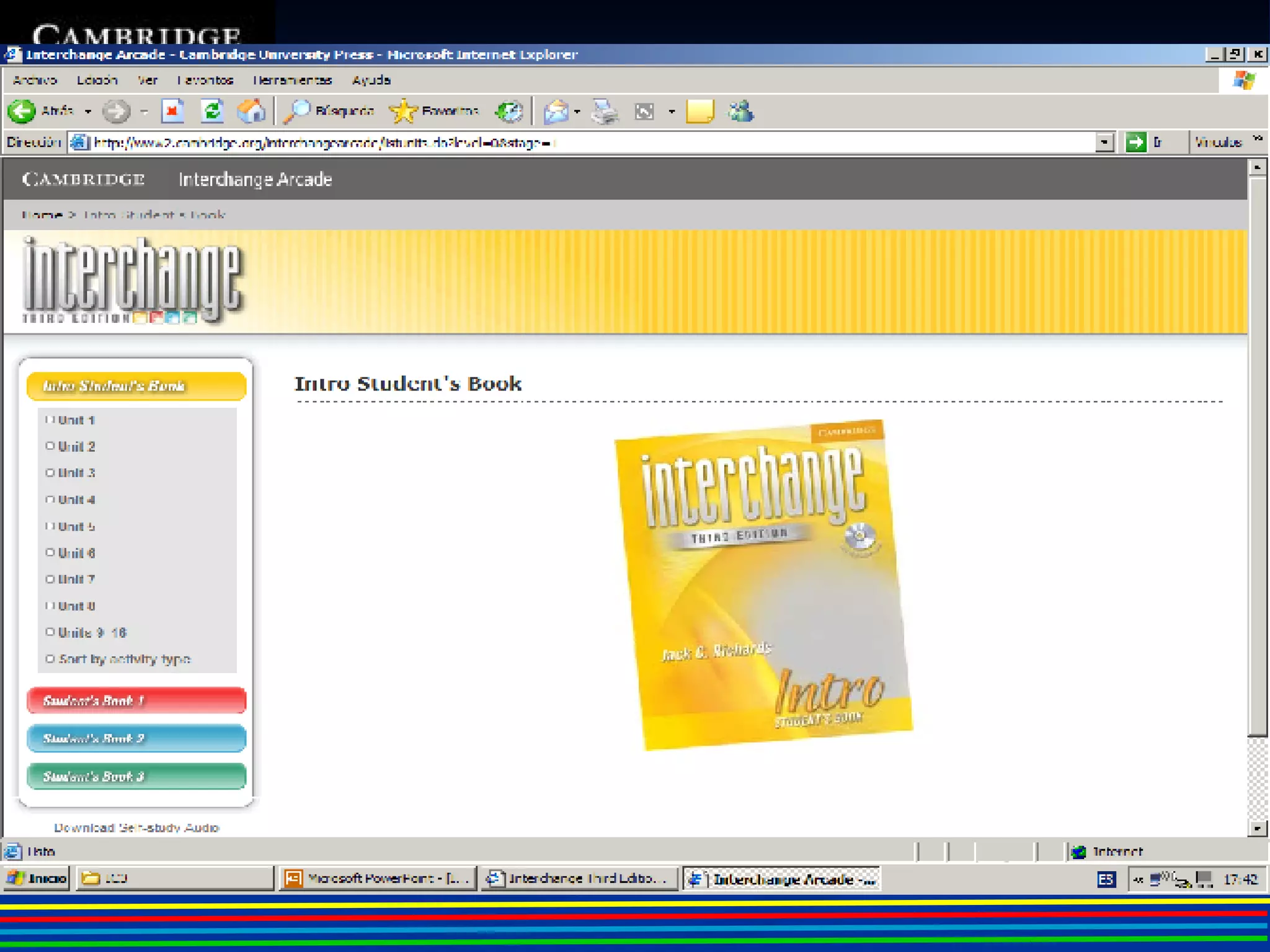Click the green Go arrow button
The image size is (1270, 952).
1136,142
